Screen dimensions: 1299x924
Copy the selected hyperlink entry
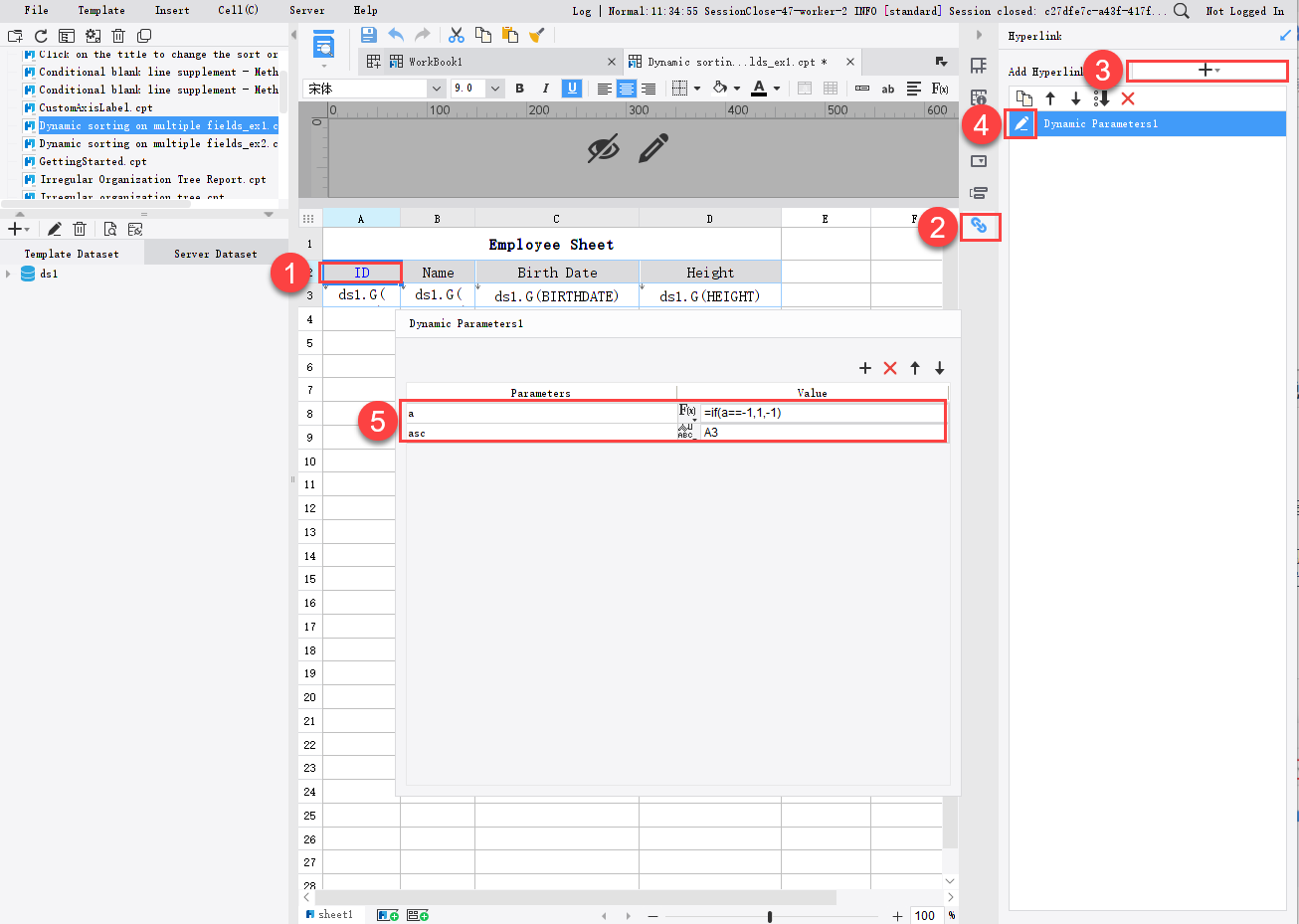[x=1024, y=98]
